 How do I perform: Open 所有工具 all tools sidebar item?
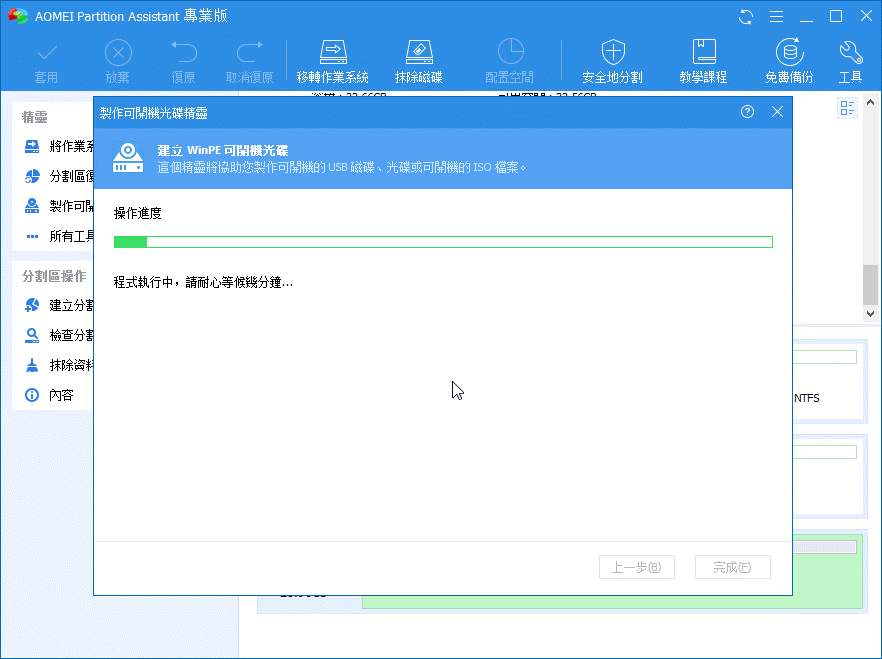click(x=59, y=236)
